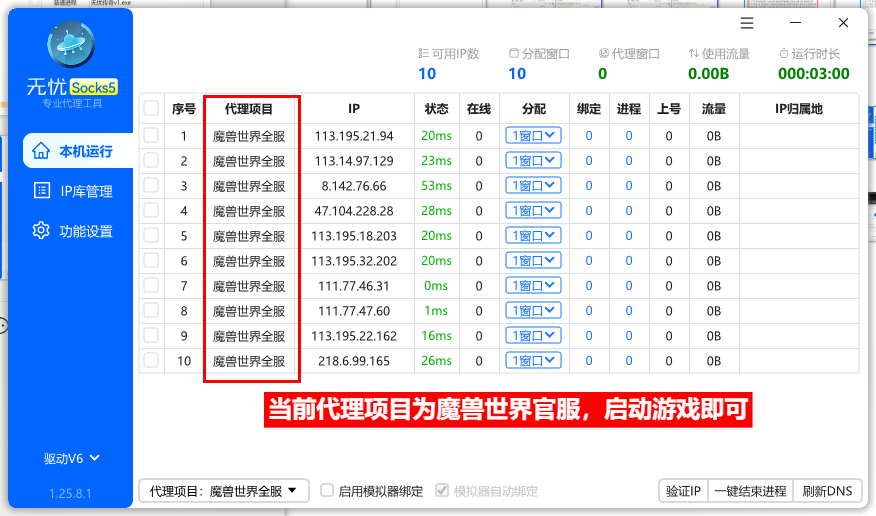Viewport: 876px width, 516px height.
Task: Open IP库管理 section
Action: pyautogui.click(x=73, y=191)
